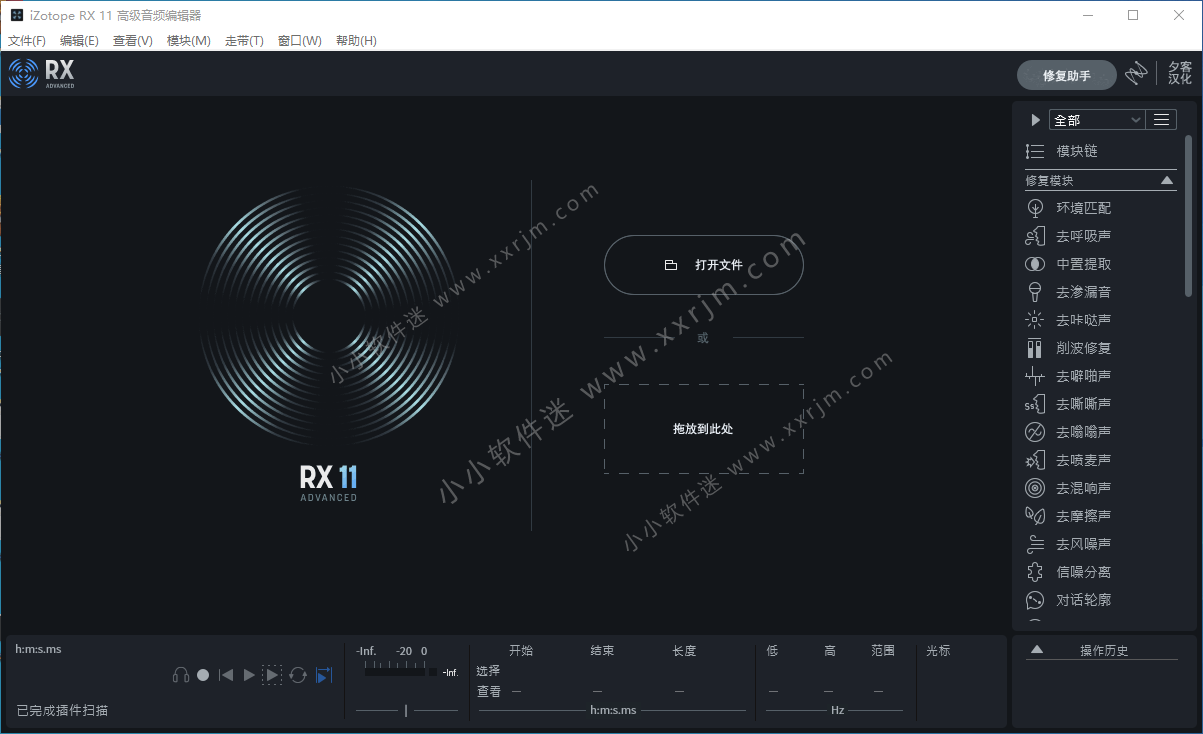The width and height of the screenshot is (1203, 734).
Task: Open the 帮助(H) menu
Action: [x=356, y=41]
